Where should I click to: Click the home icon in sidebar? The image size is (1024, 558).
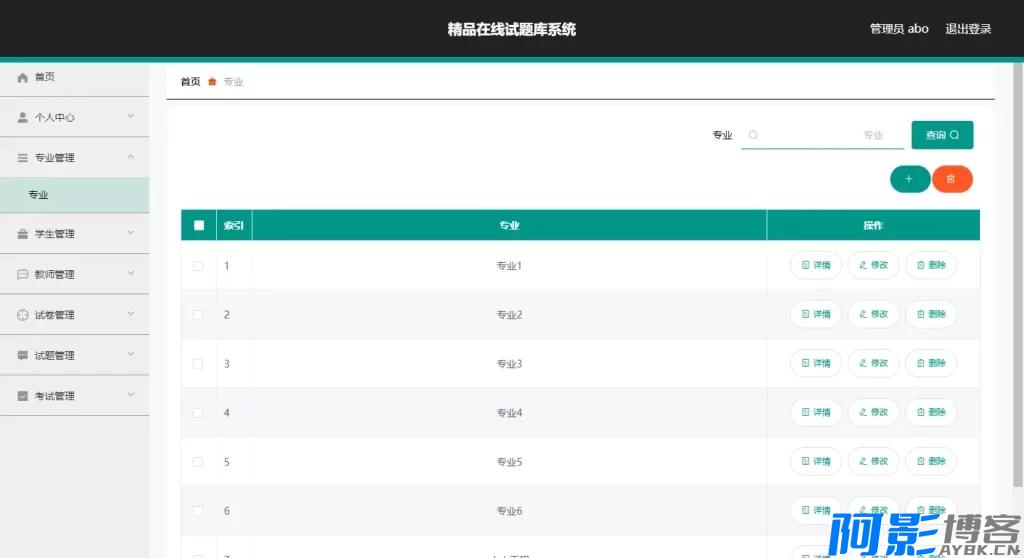[x=23, y=77]
